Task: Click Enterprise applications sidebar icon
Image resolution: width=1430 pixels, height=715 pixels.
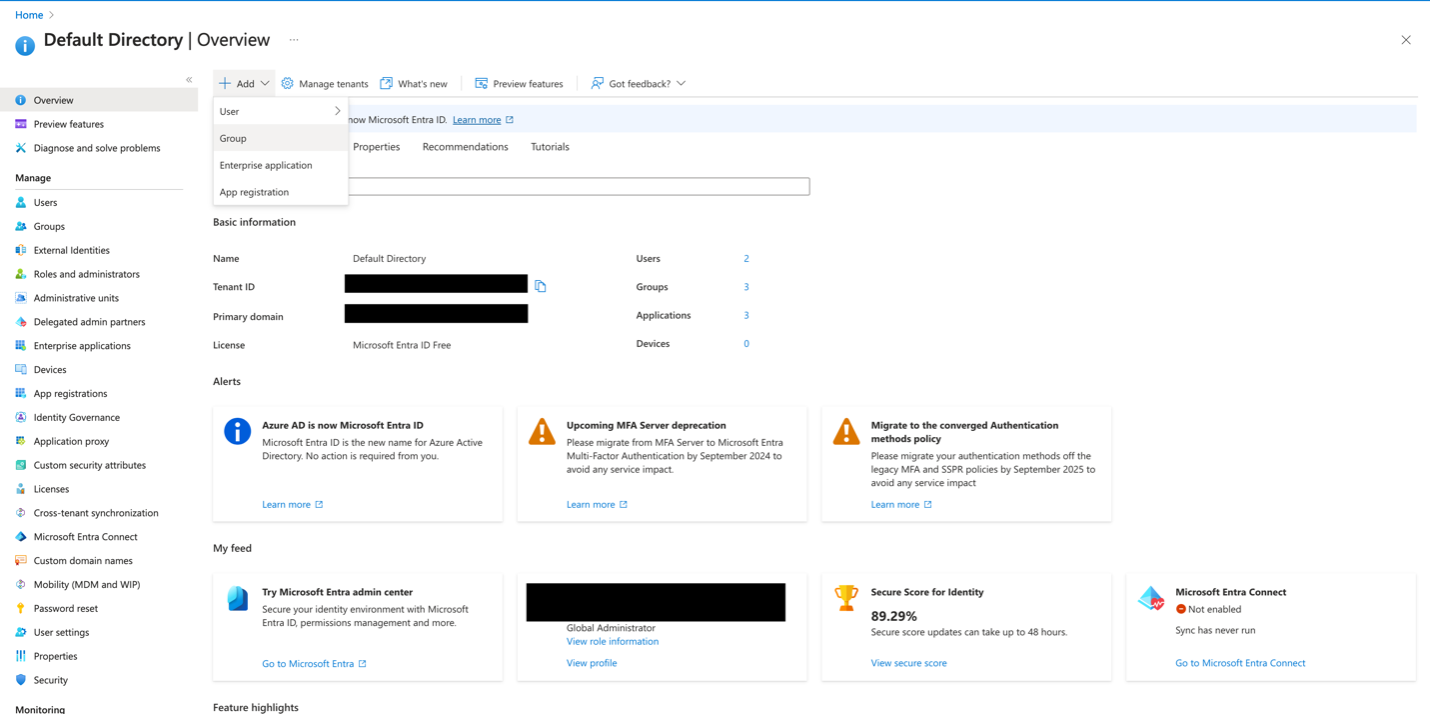Action: [x=21, y=346]
